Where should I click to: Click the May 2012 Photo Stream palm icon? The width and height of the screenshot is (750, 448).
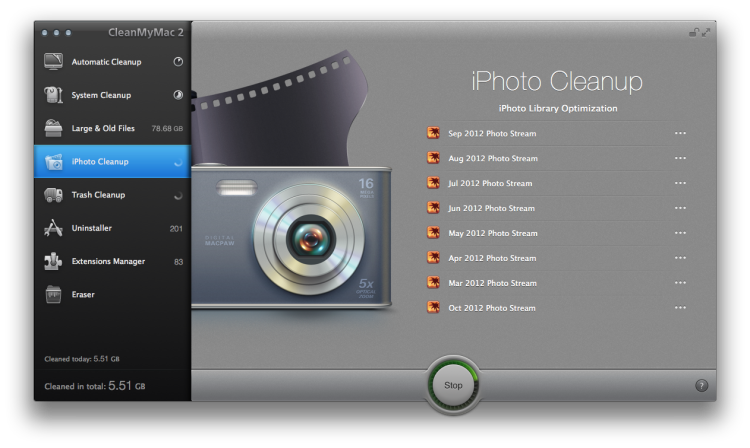[433, 232]
